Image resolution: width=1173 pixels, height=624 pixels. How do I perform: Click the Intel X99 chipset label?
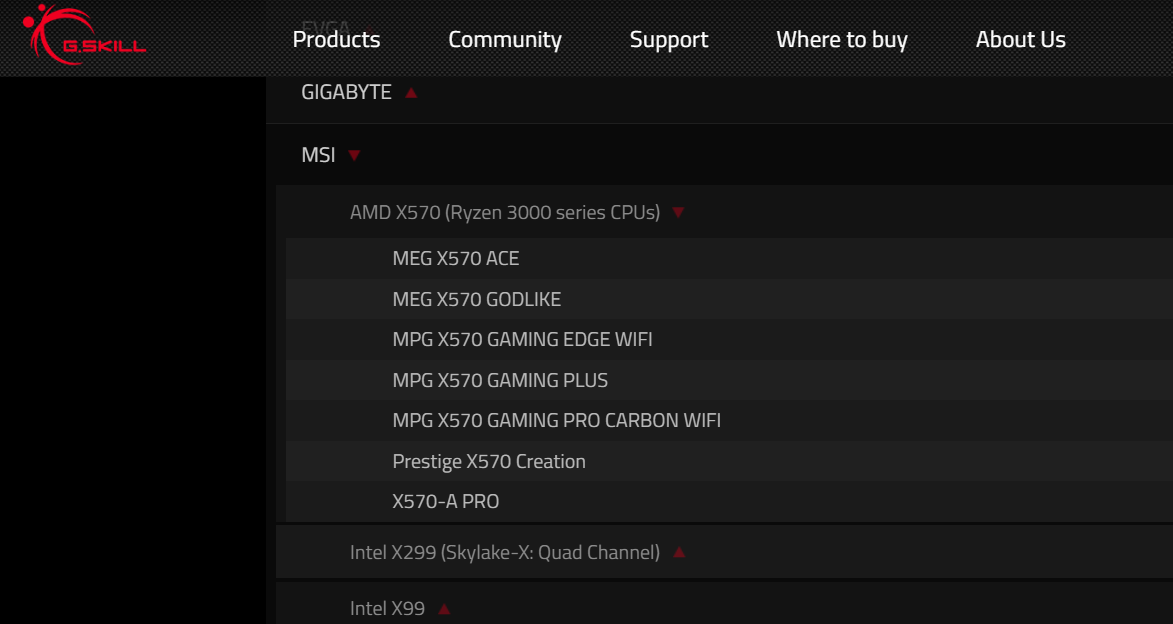coord(388,608)
